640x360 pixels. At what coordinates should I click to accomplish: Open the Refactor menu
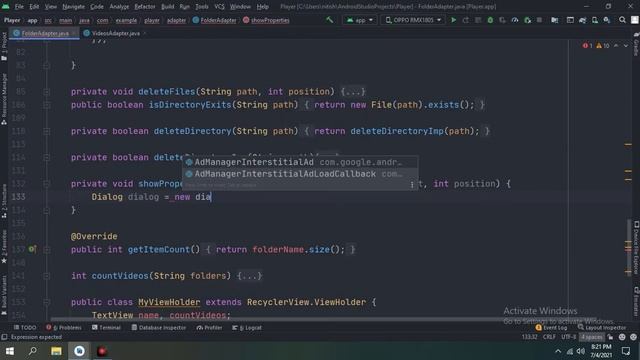[144, 7]
